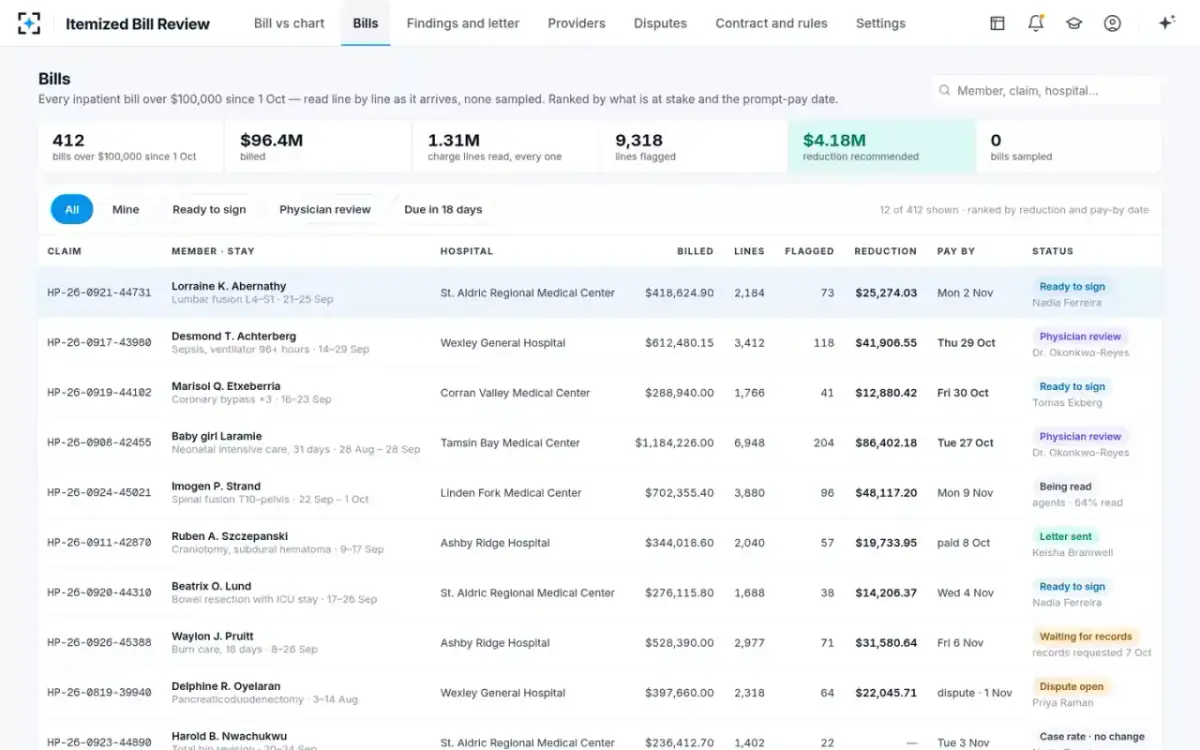Click the Itemized Bill Review app logo
This screenshot has height=750, width=1200.
pos(29,23)
